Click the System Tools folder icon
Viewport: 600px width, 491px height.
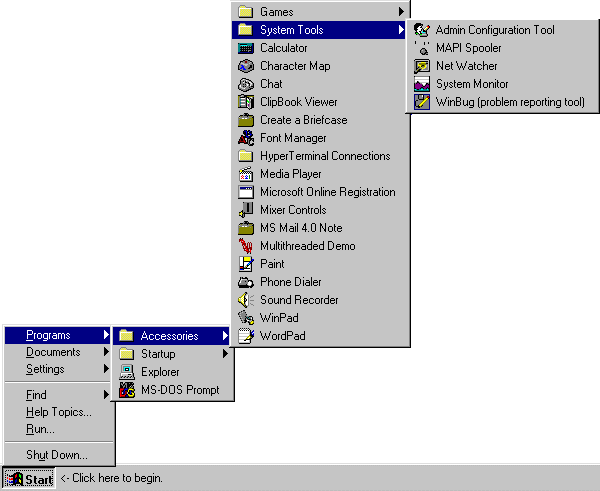pyautogui.click(x=246, y=30)
